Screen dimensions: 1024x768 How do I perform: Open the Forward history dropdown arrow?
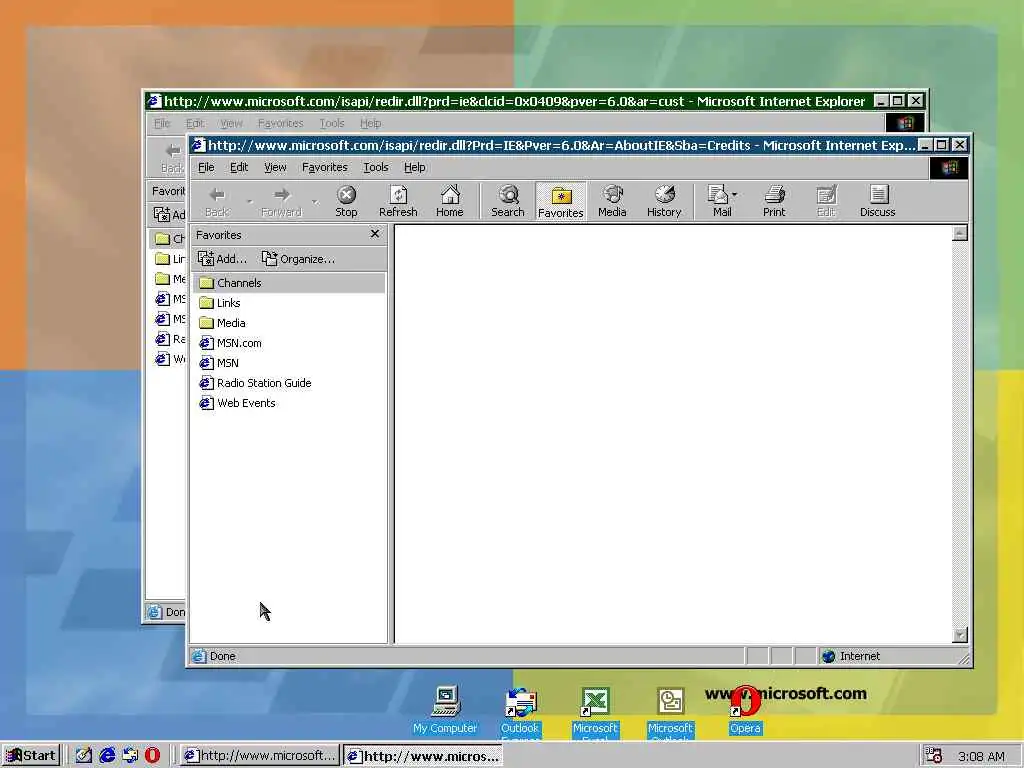click(315, 201)
